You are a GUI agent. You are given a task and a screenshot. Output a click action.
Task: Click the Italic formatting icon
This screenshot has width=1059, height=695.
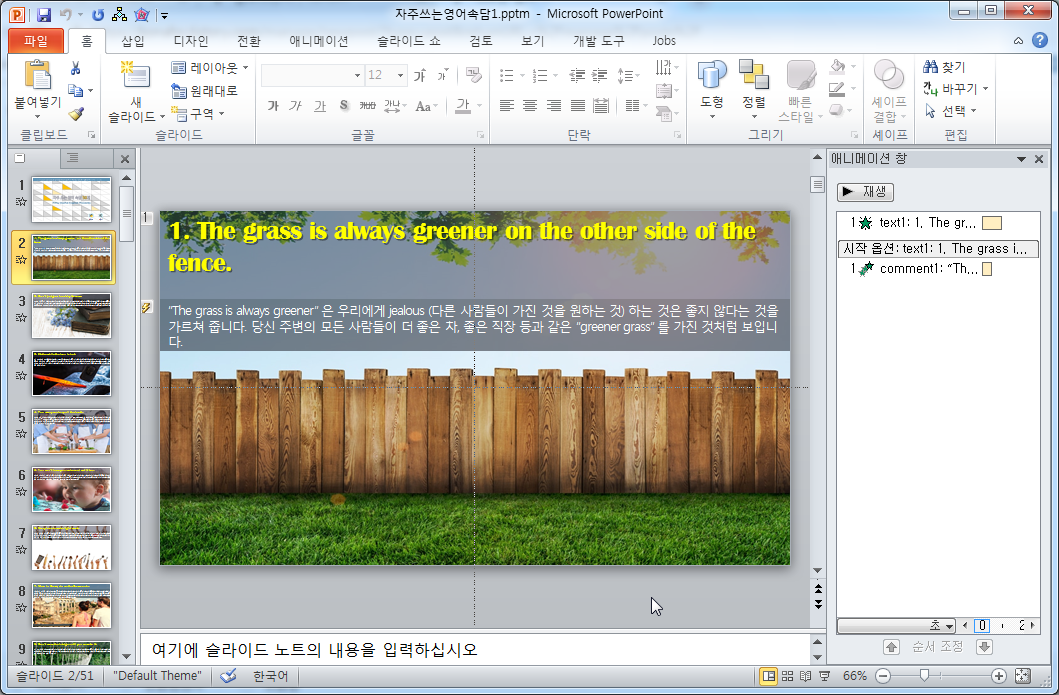click(x=295, y=106)
